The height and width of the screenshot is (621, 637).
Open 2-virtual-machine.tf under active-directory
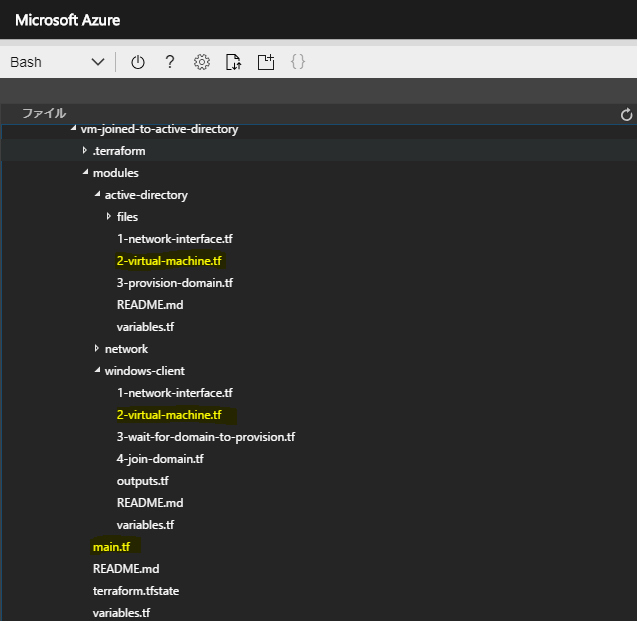point(169,261)
